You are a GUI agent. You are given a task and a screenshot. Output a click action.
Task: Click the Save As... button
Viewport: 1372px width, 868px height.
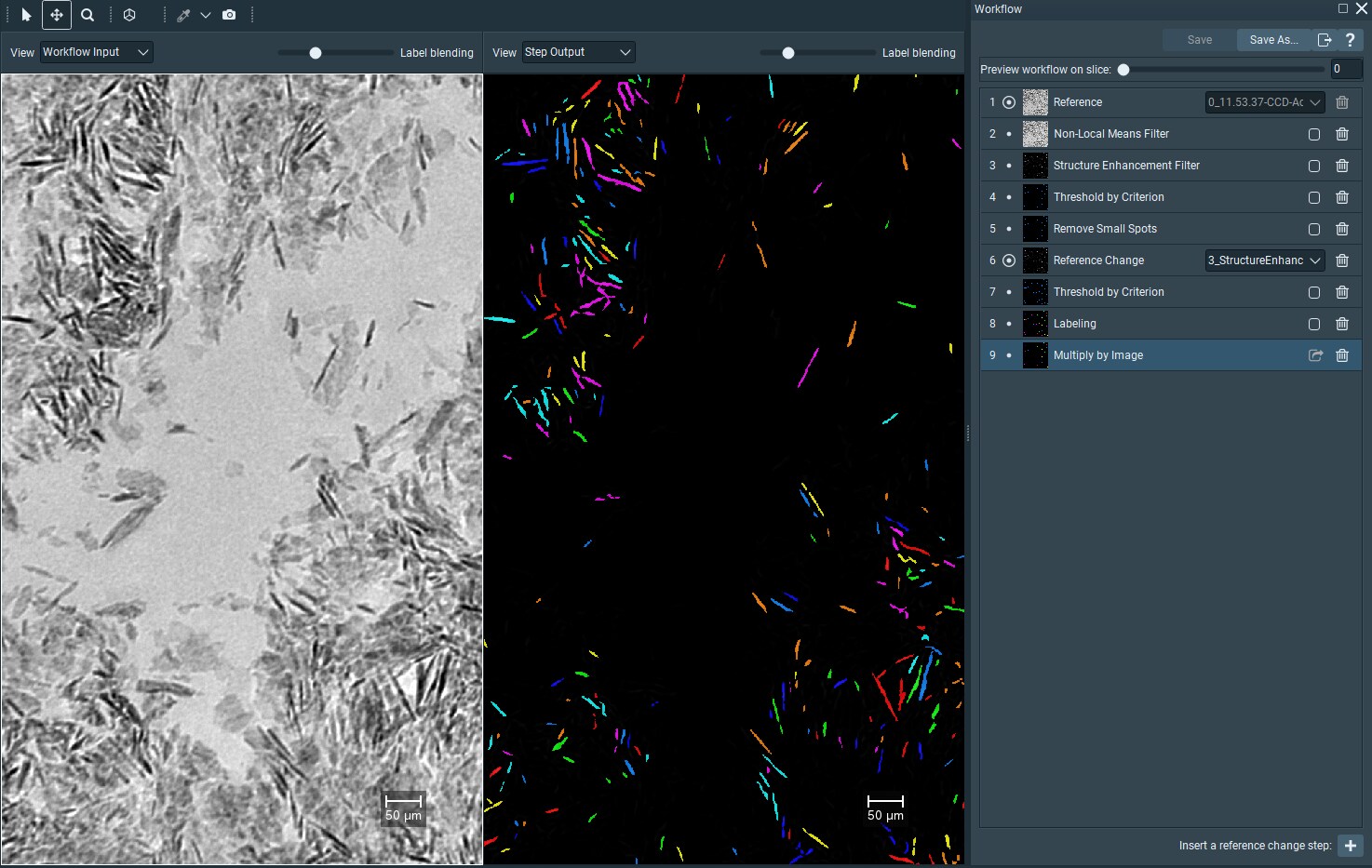point(1272,40)
